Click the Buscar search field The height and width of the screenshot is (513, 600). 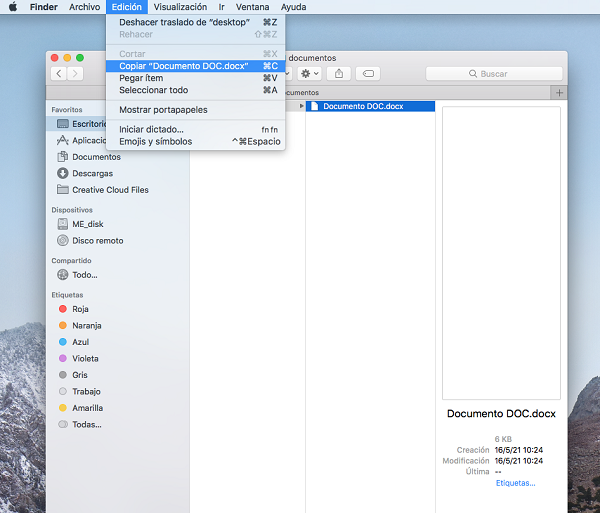click(492, 74)
